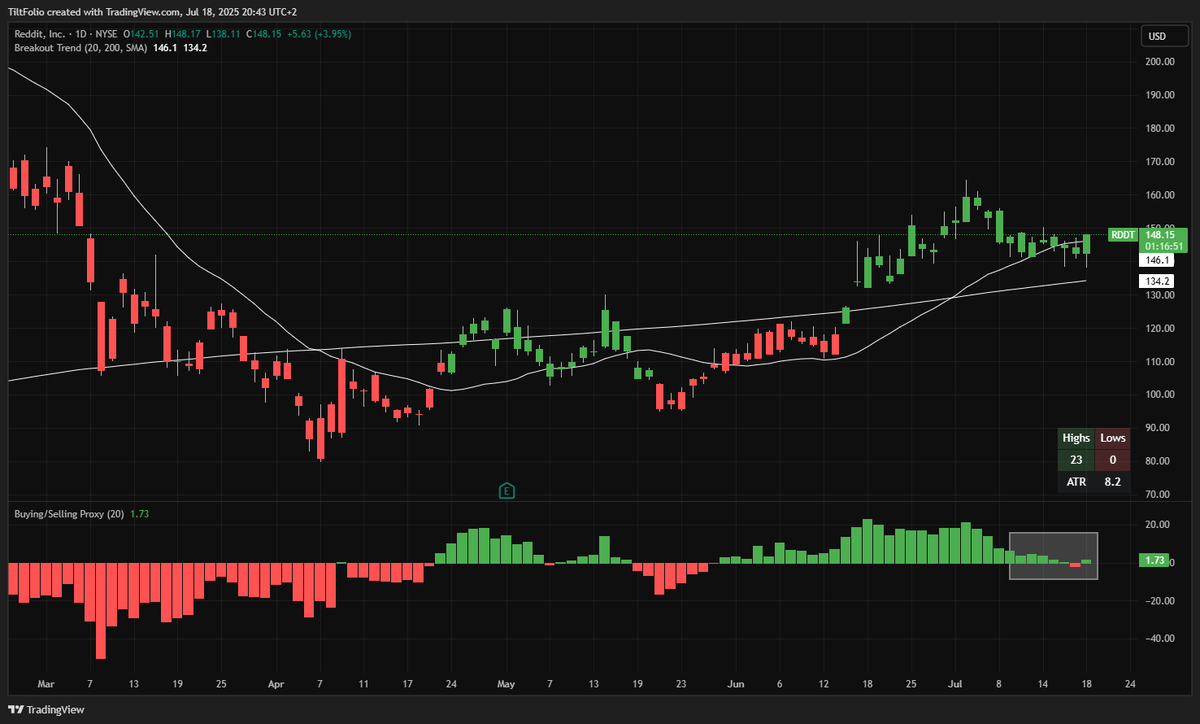The height and width of the screenshot is (724, 1200).
Task: Click the Apr label on the time axis
Action: pyautogui.click(x=277, y=685)
